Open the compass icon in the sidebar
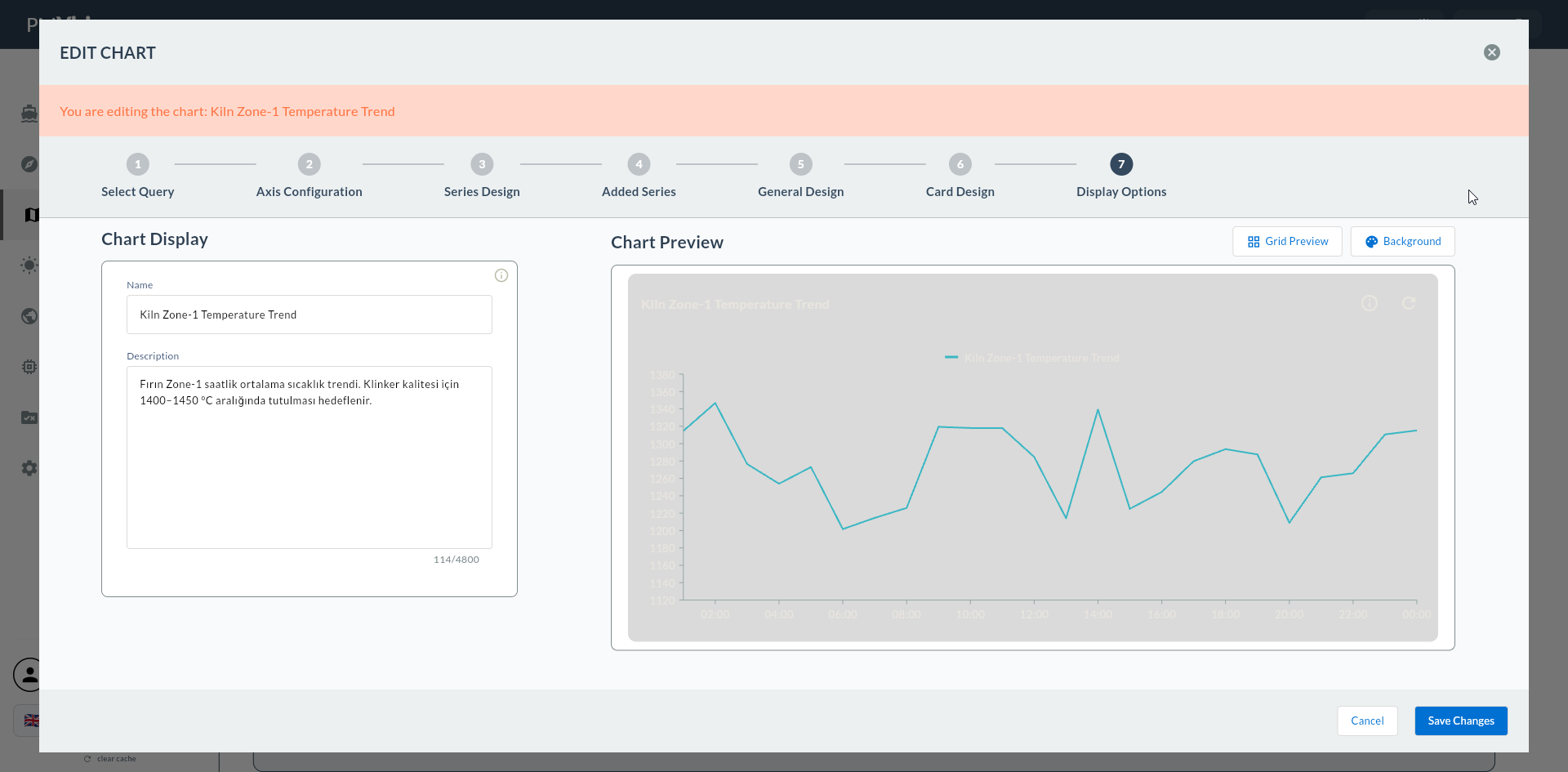This screenshot has height=772, width=1568. click(x=29, y=164)
